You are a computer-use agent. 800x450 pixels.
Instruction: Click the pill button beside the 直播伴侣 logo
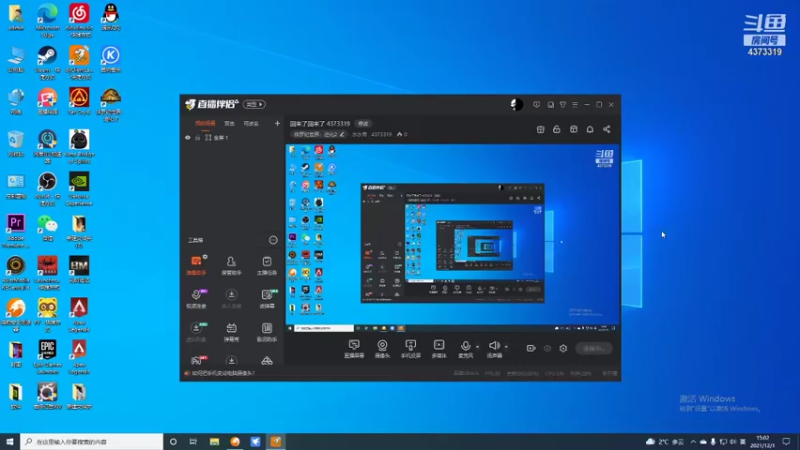click(x=254, y=105)
